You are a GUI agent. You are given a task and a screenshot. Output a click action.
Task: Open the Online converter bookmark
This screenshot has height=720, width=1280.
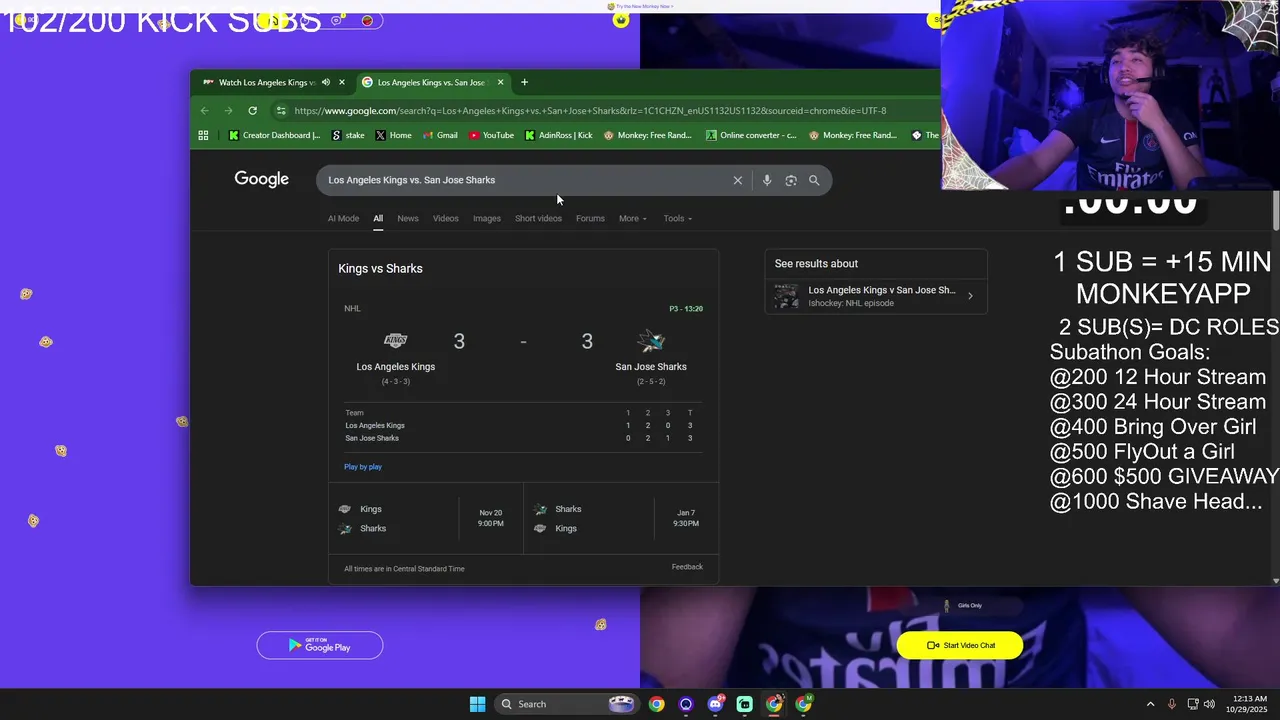point(750,135)
